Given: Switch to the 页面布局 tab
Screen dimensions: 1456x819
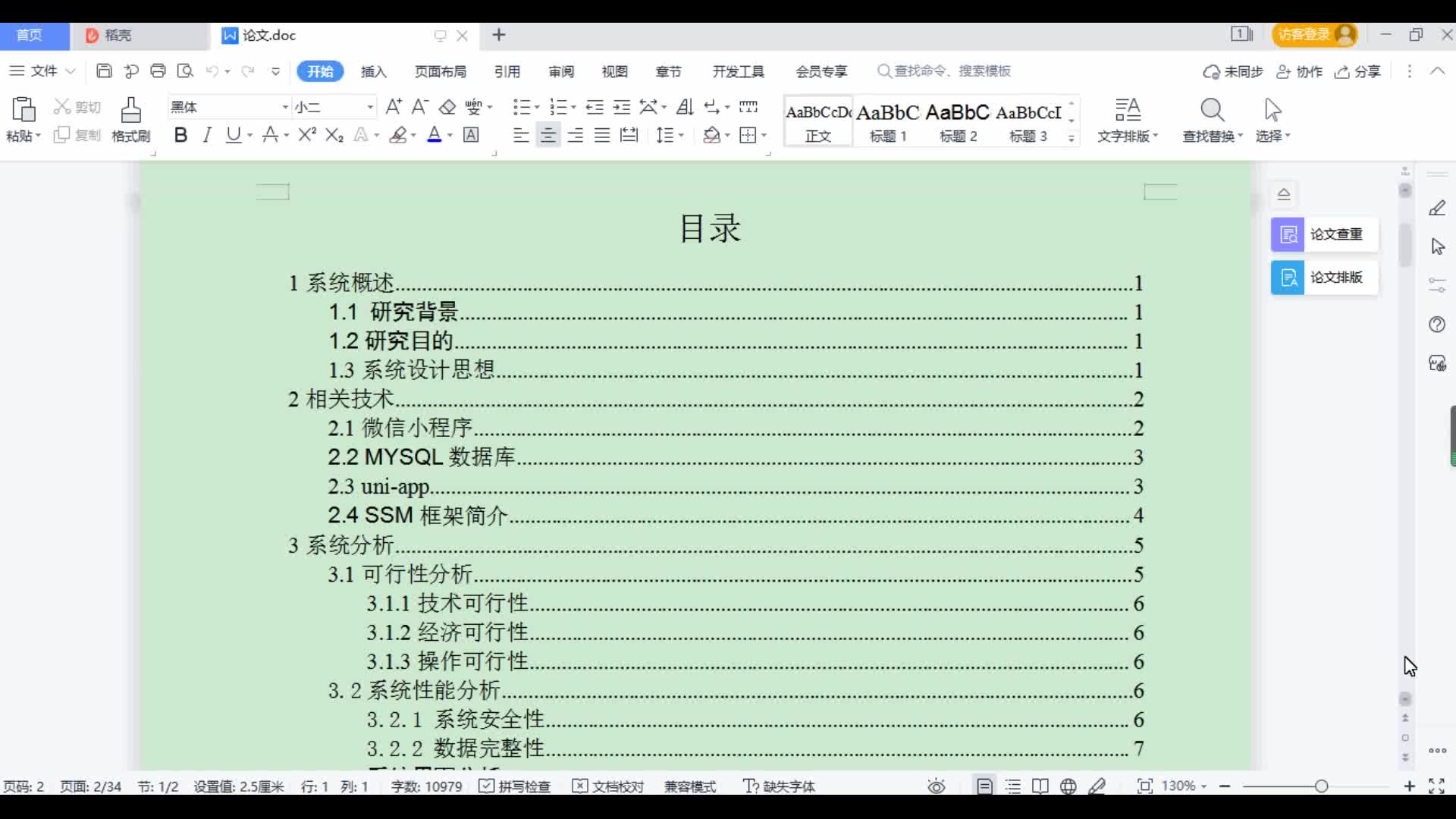Looking at the screenshot, I should 440,71.
